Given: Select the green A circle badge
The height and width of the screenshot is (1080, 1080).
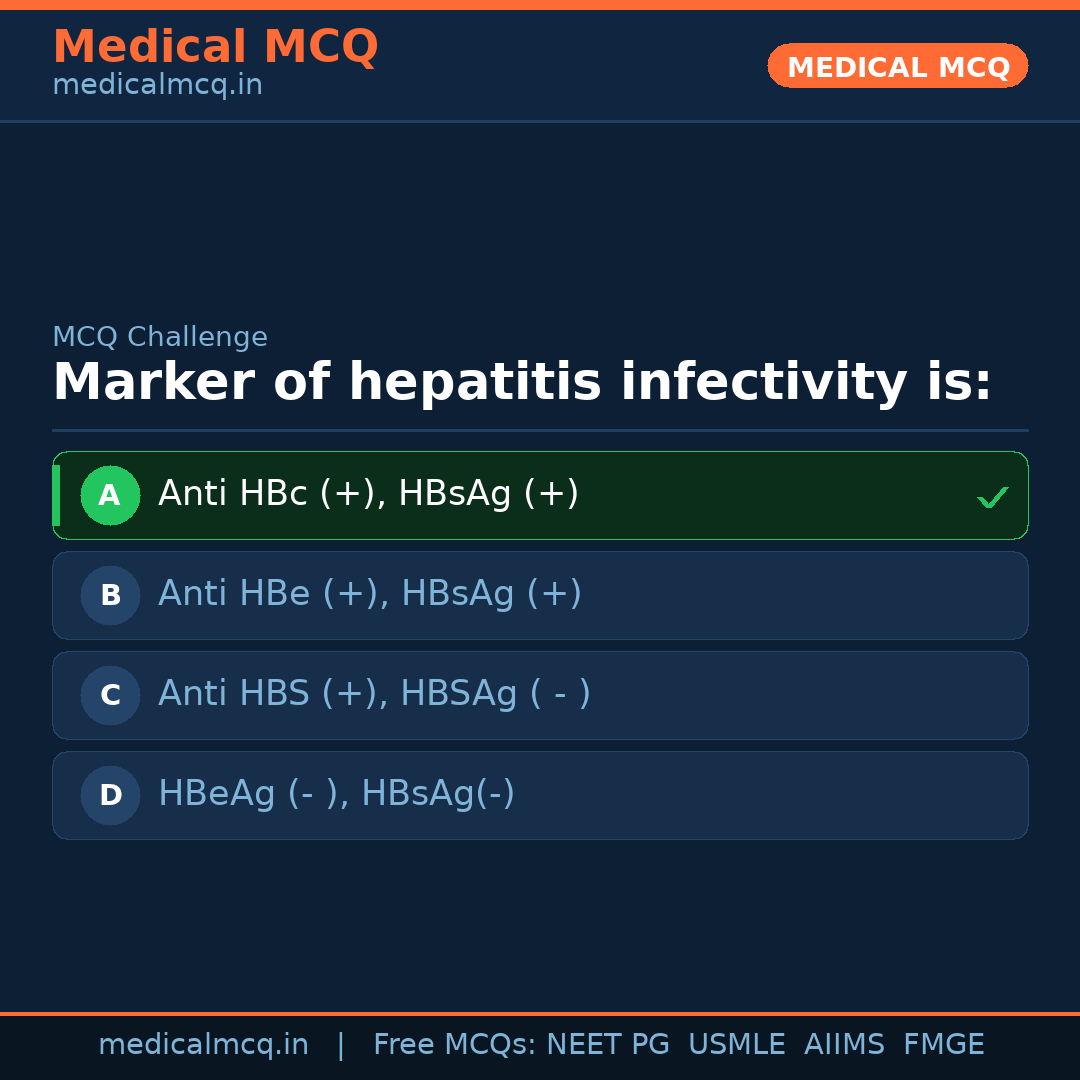Looking at the screenshot, I should (x=110, y=495).
